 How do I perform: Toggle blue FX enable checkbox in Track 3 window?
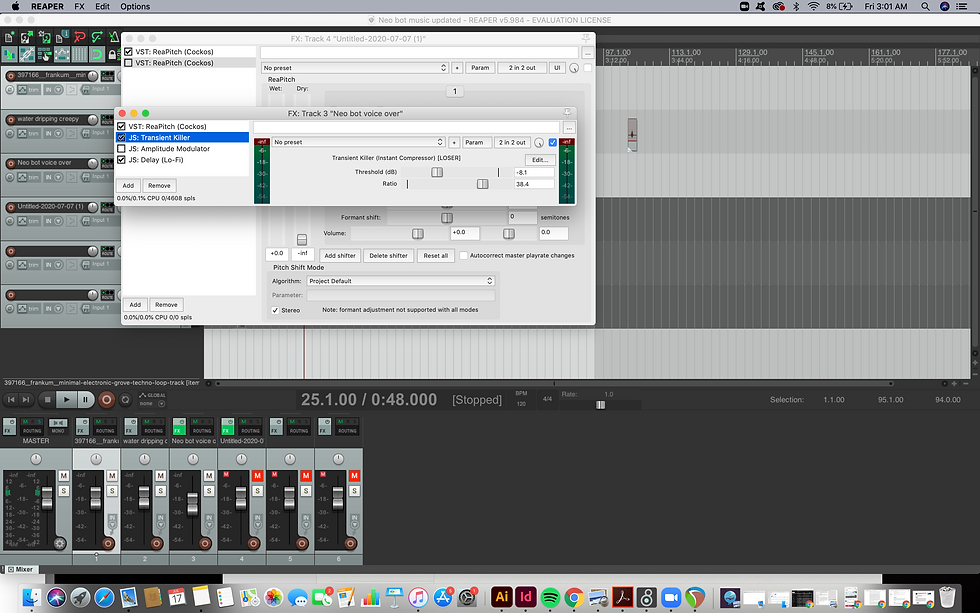[552, 142]
